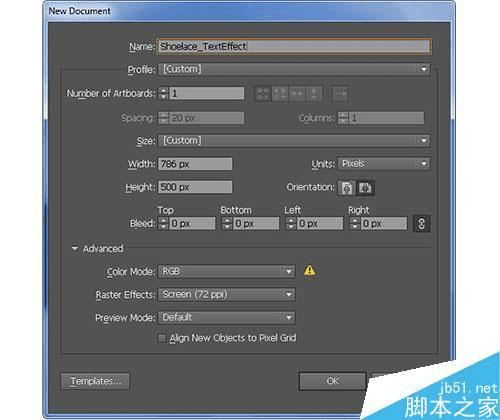Screen dimensions: 500x420
Task: Click the yellow color mode warning icon
Action: point(310,270)
